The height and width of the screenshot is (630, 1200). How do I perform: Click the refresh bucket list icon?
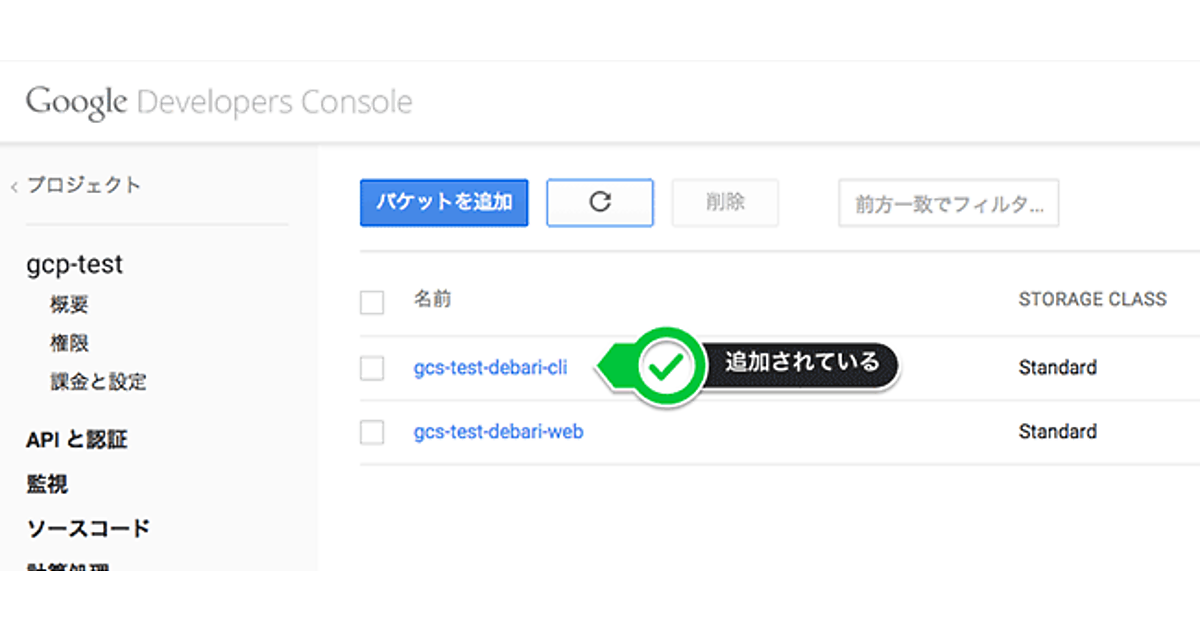599,202
